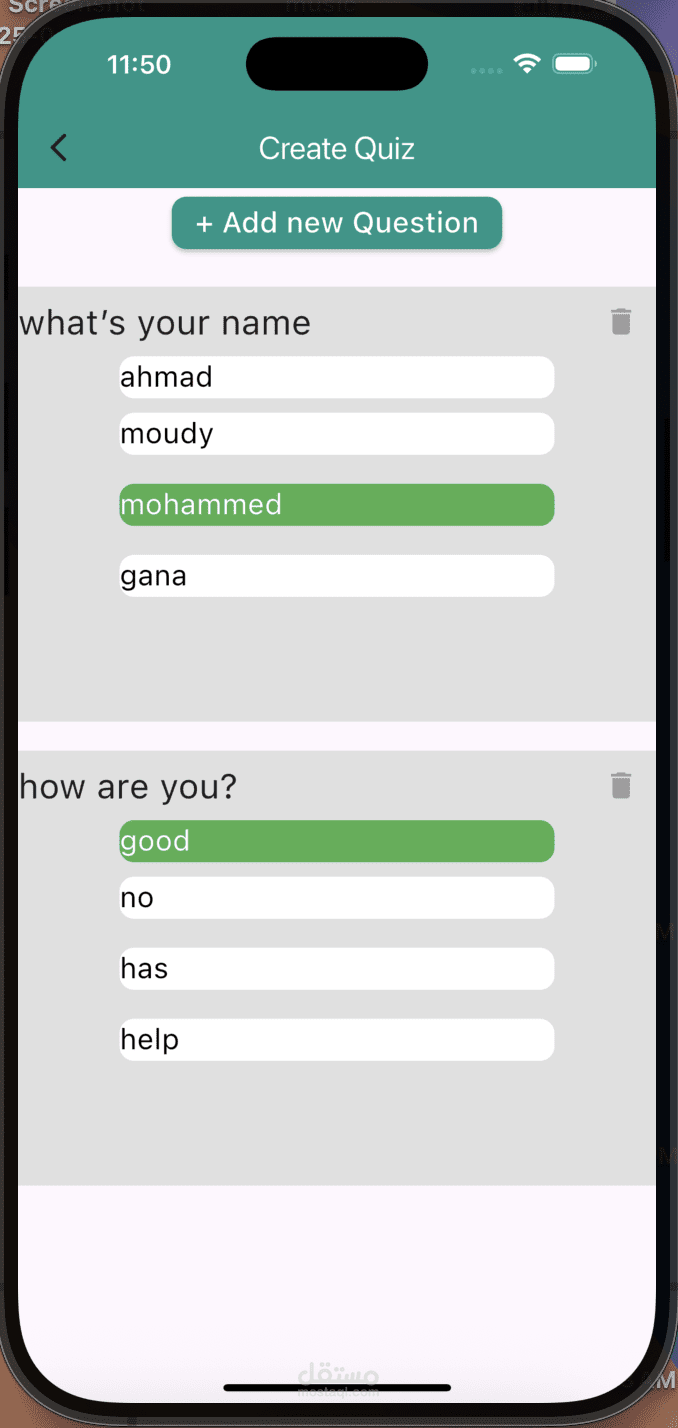This screenshot has width=678, height=1428.
Task: Tap the battery status icon
Action: coord(574,65)
